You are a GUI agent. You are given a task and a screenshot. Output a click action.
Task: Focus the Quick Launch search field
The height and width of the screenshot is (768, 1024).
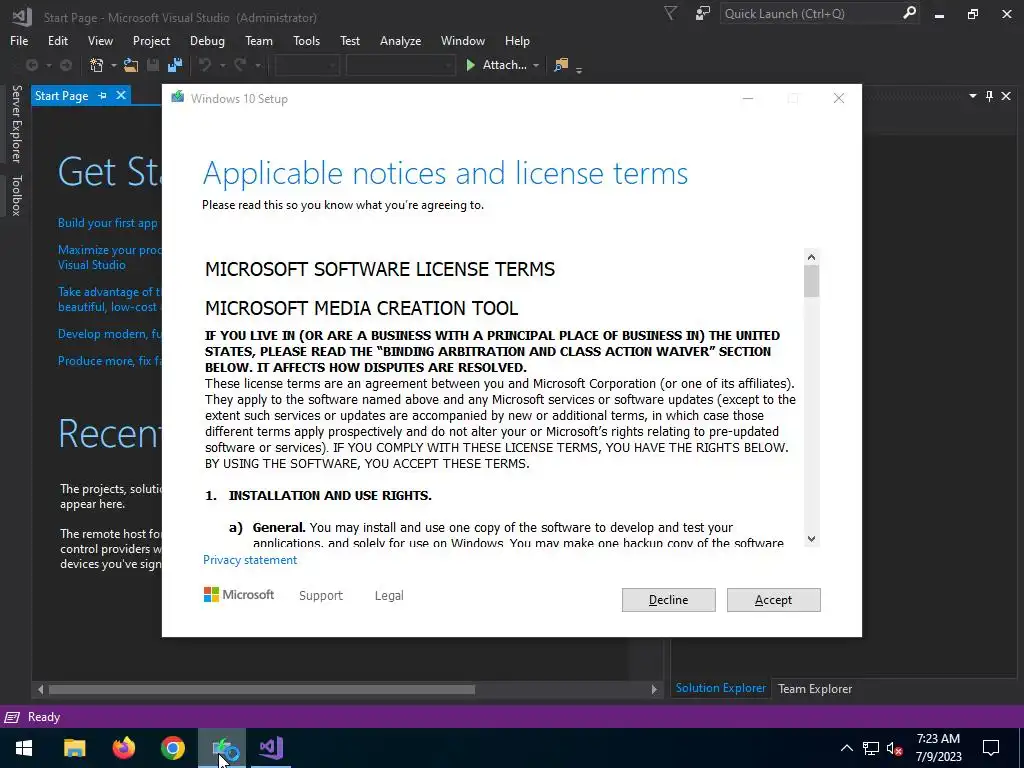[x=810, y=13]
